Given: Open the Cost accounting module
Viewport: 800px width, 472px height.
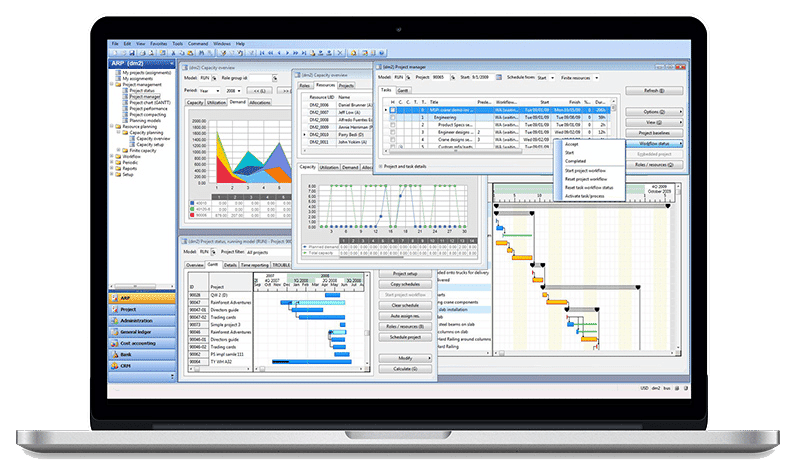Looking at the screenshot, I should pos(142,343).
